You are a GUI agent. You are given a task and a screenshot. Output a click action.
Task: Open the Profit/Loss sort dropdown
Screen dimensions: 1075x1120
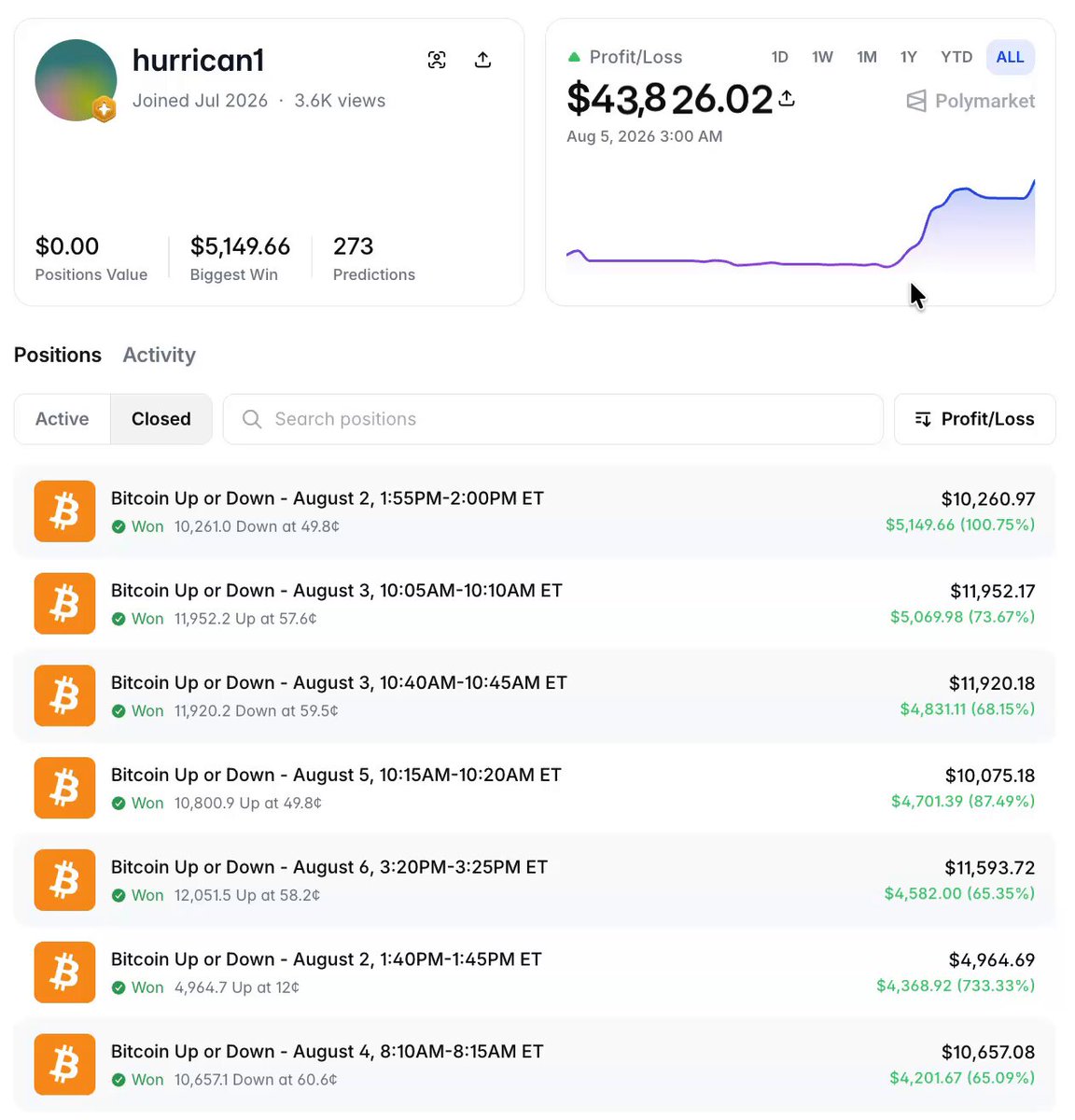pyautogui.click(x=975, y=419)
